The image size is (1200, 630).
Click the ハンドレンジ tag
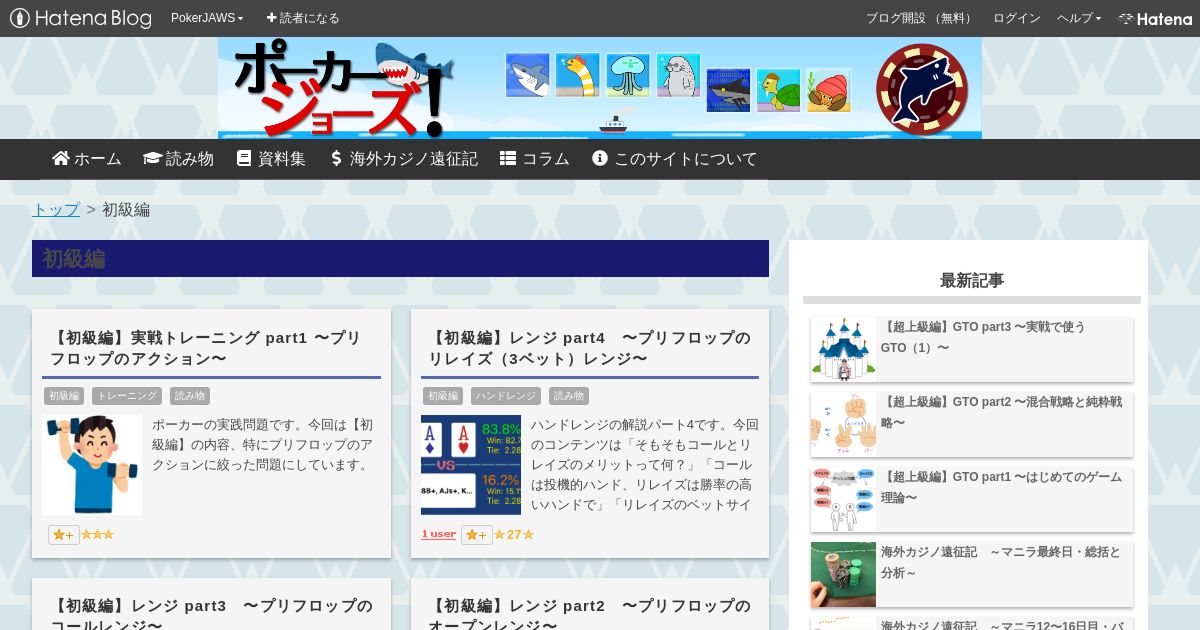click(506, 396)
